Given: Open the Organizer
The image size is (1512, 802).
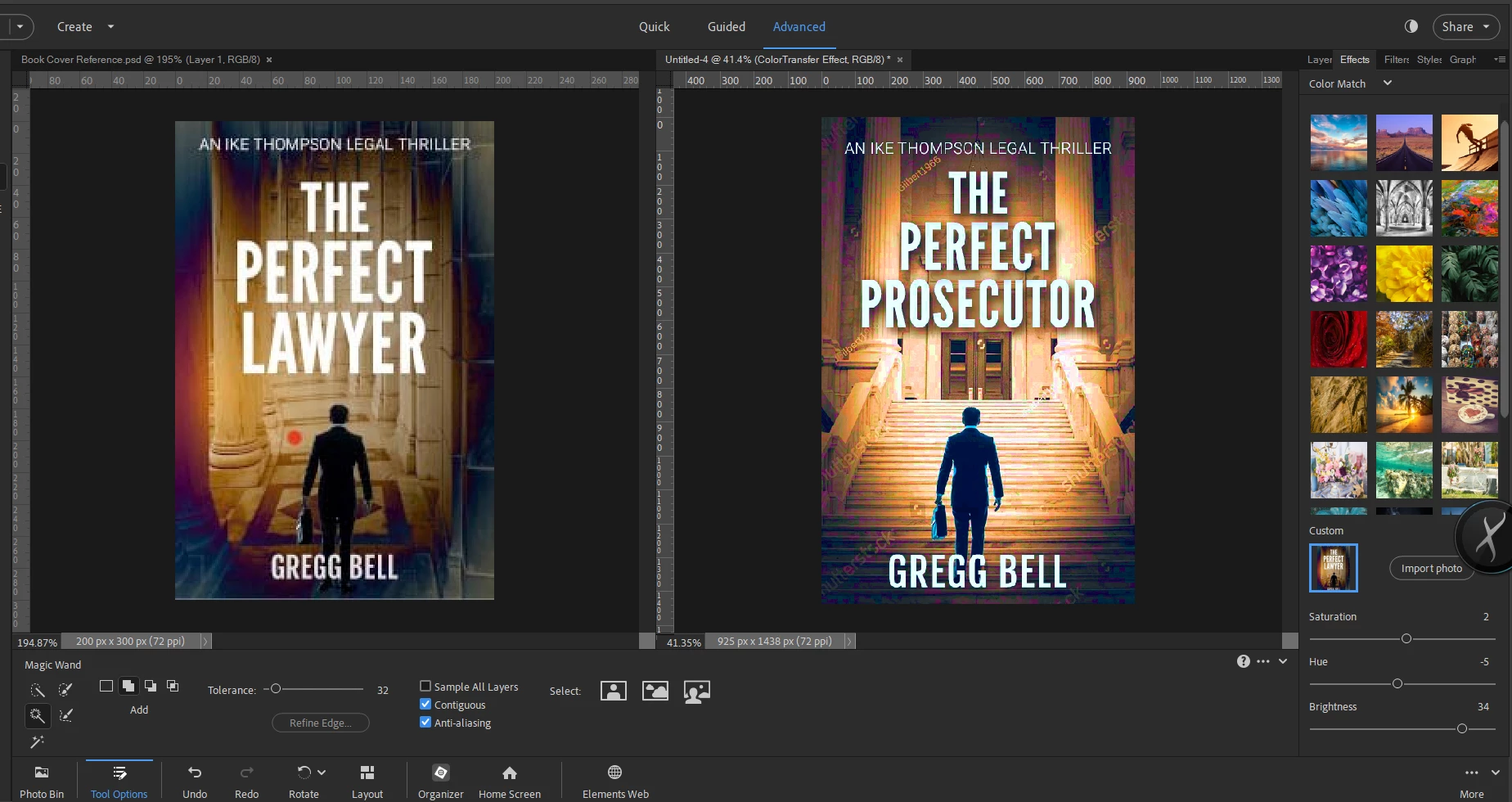Looking at the screenshot, I should click(x=440, y=782).
